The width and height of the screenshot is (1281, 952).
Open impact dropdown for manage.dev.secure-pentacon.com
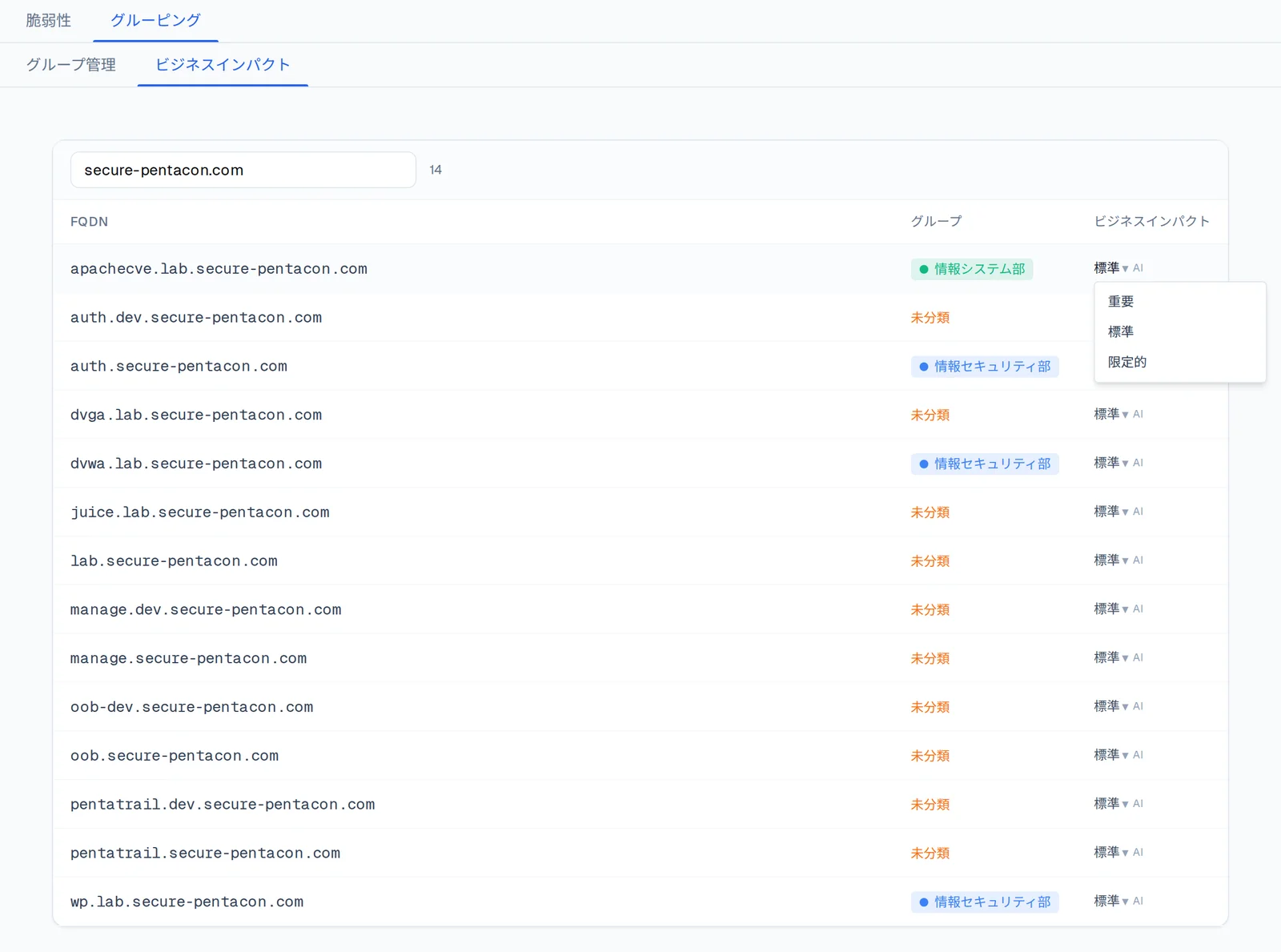pyautogui.click(x=1111, y=609)
